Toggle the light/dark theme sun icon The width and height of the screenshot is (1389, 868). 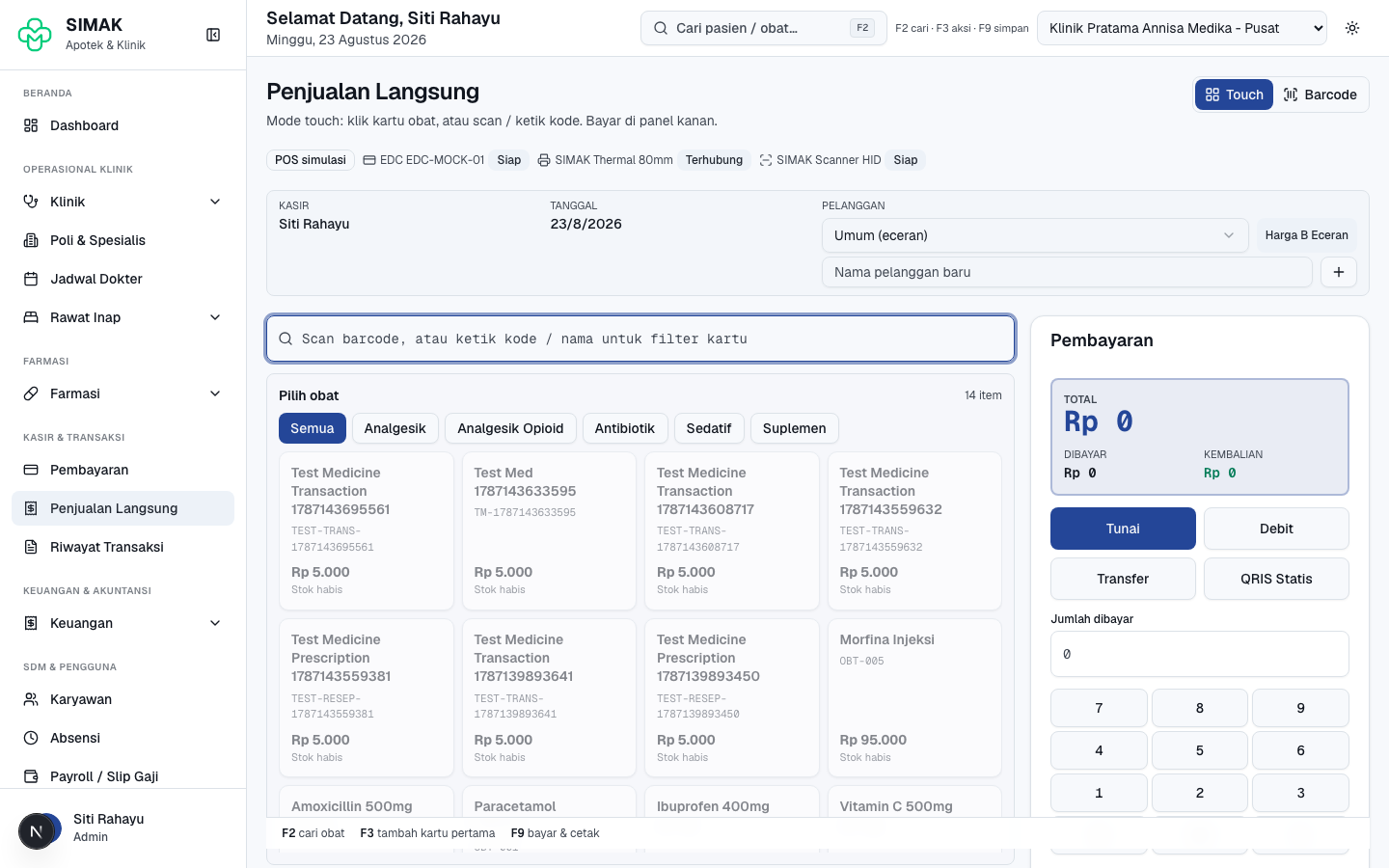click(1352, 28)
